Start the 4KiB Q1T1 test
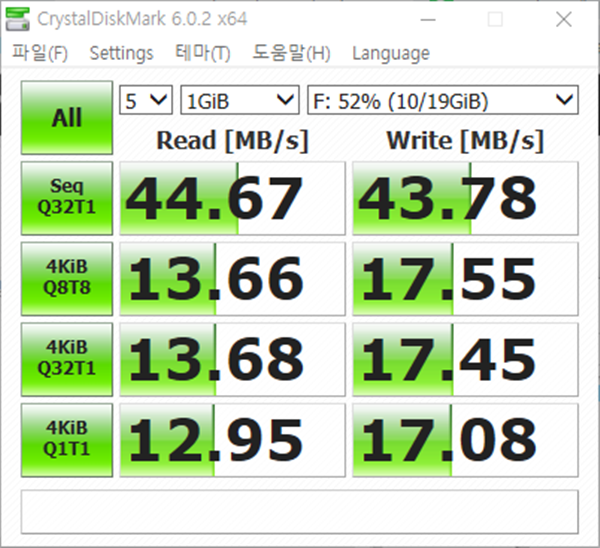The width and height of the screenshot is (600, 548). click(67, 440)
